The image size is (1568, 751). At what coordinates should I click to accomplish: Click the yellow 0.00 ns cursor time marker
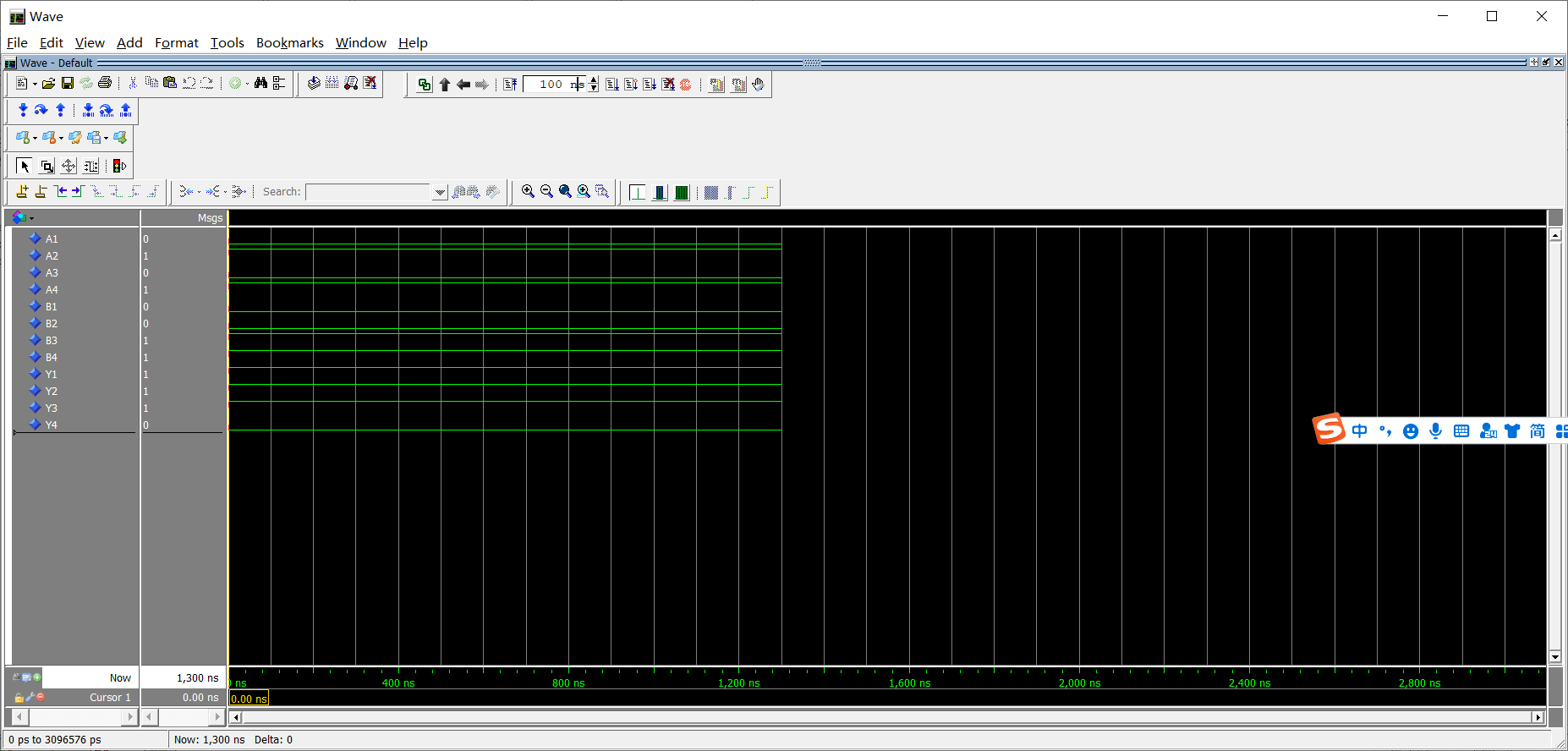249,699
